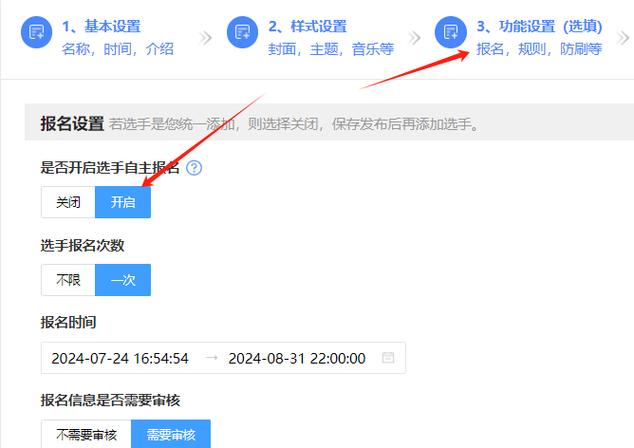Image resolution: width=634 pixels, height=448 pixels.
Task: Select 不需要审核 option
Action: click(86, 434)
